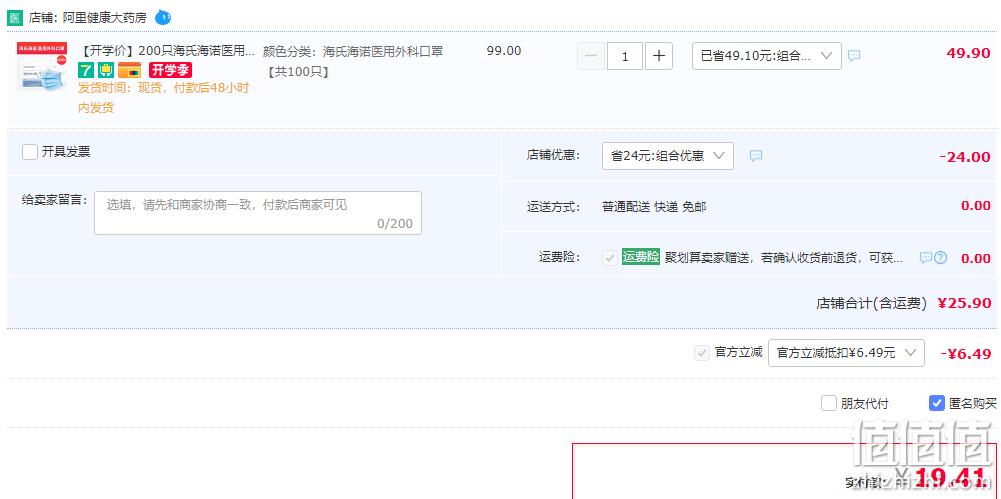Click the orange credit card icon

tap(130, 70)
